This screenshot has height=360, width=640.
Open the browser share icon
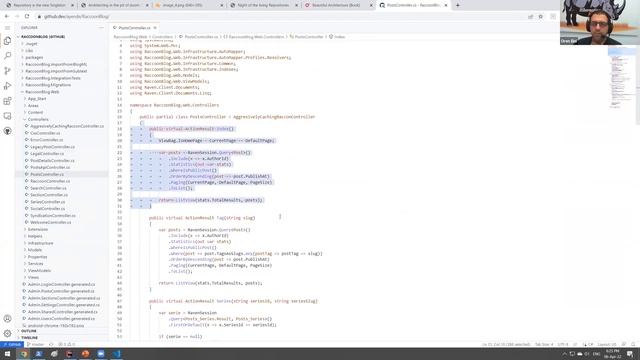(531, 16)
